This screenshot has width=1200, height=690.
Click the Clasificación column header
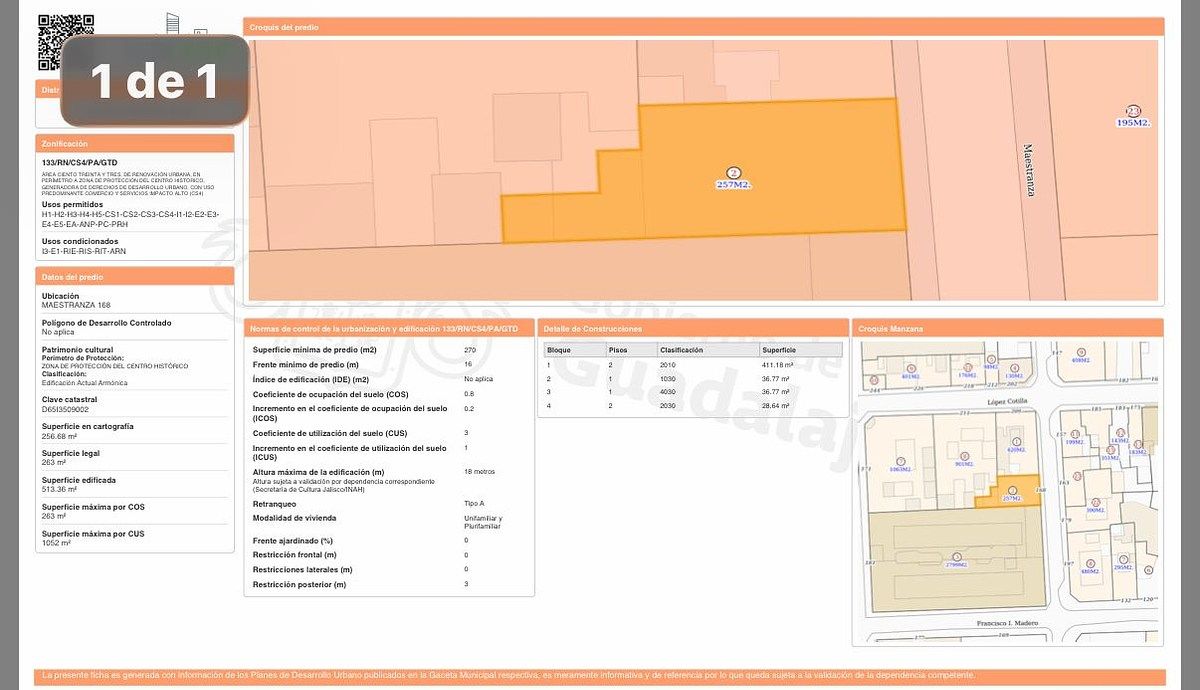[x=681, y=350]
